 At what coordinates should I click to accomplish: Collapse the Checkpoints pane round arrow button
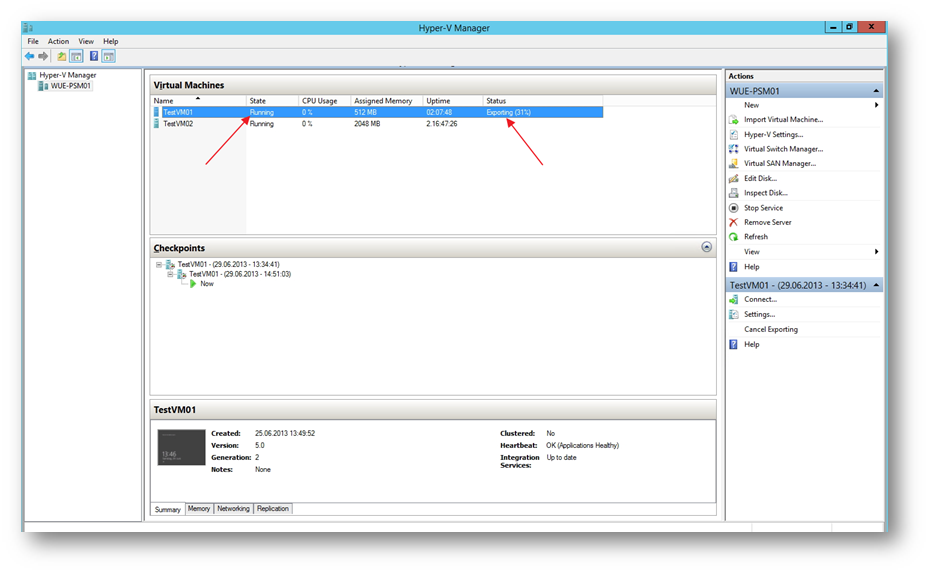(706, 247)
